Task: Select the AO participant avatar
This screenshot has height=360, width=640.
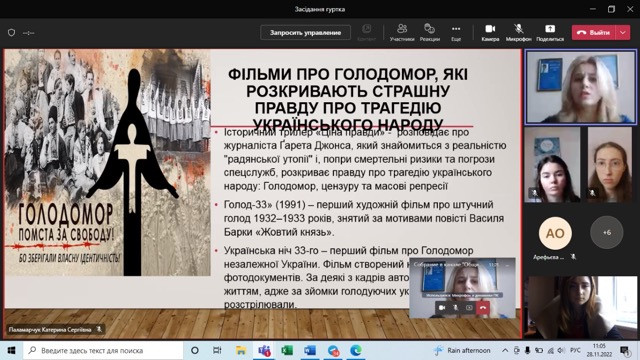Action: (x=555, y=233)
